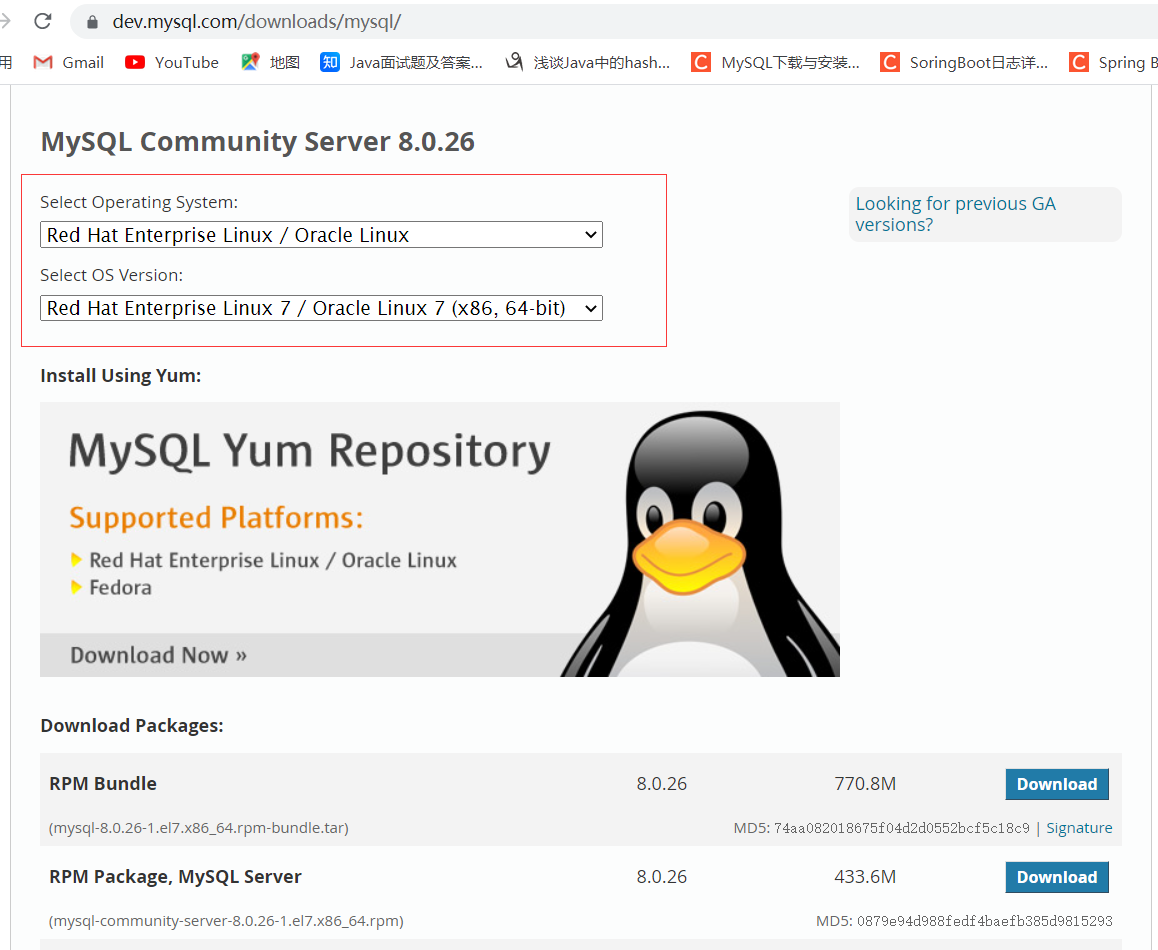This screenshot has width=1158, height=950.
Task: Click 8.0.26 version of MySQL Server package
Action: click(x=662, y=877)
